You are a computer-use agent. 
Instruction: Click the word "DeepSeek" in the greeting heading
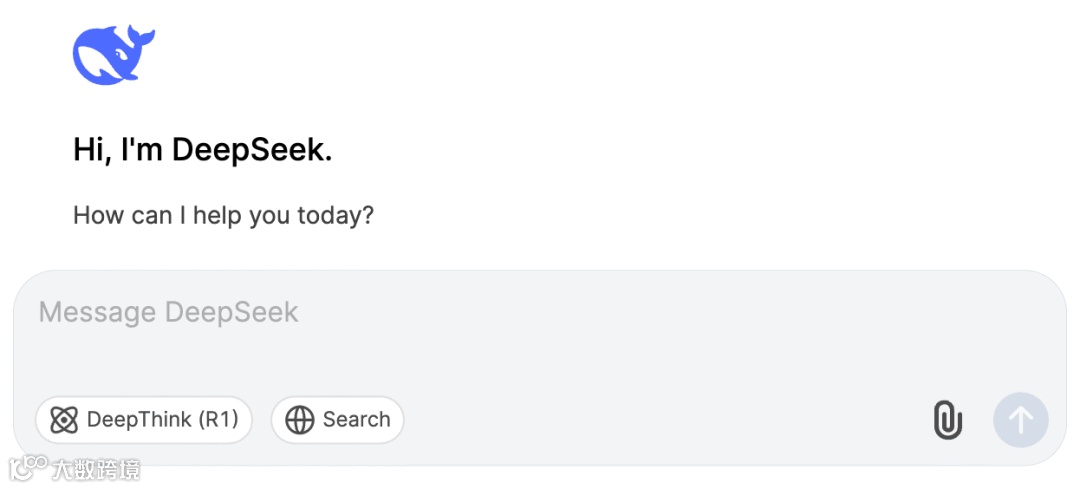(250, 151)
